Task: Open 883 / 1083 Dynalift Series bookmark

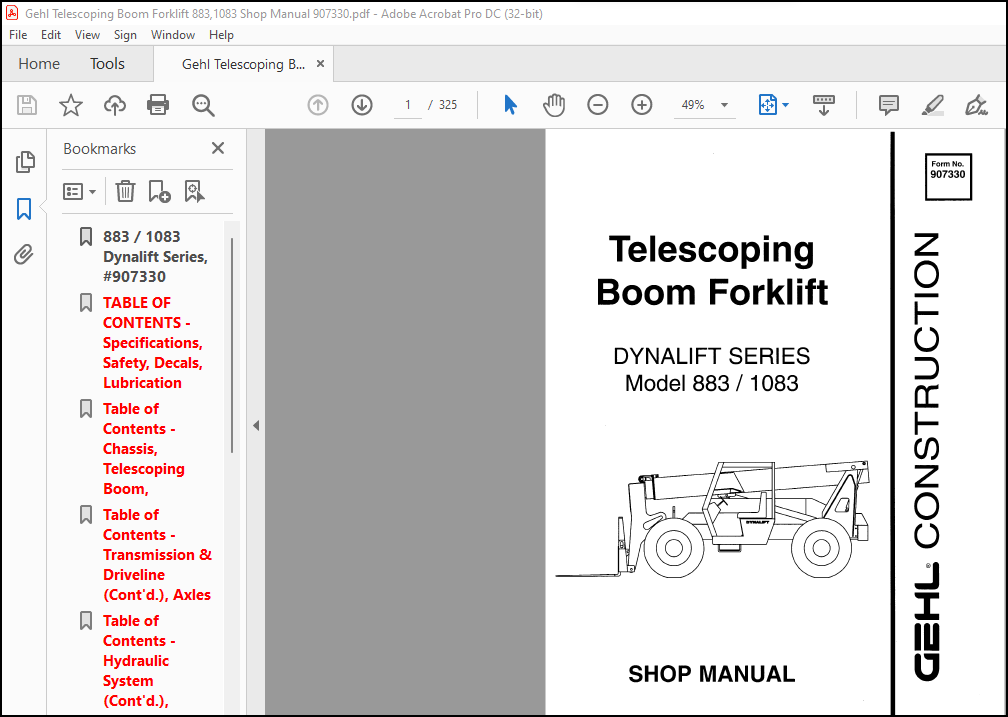Action: 155,257
